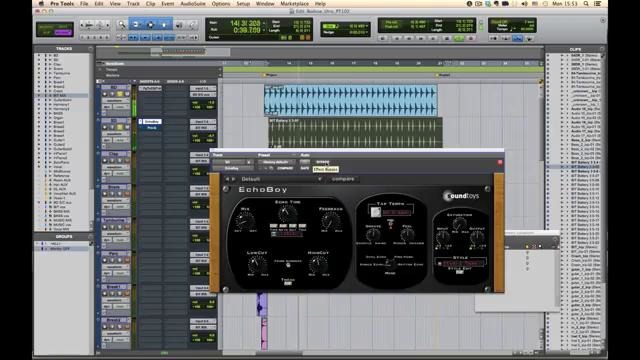Click the EchoBoy Output knob
The height and width of the screenshot is (360, 640).
click(x=477, y=237)
